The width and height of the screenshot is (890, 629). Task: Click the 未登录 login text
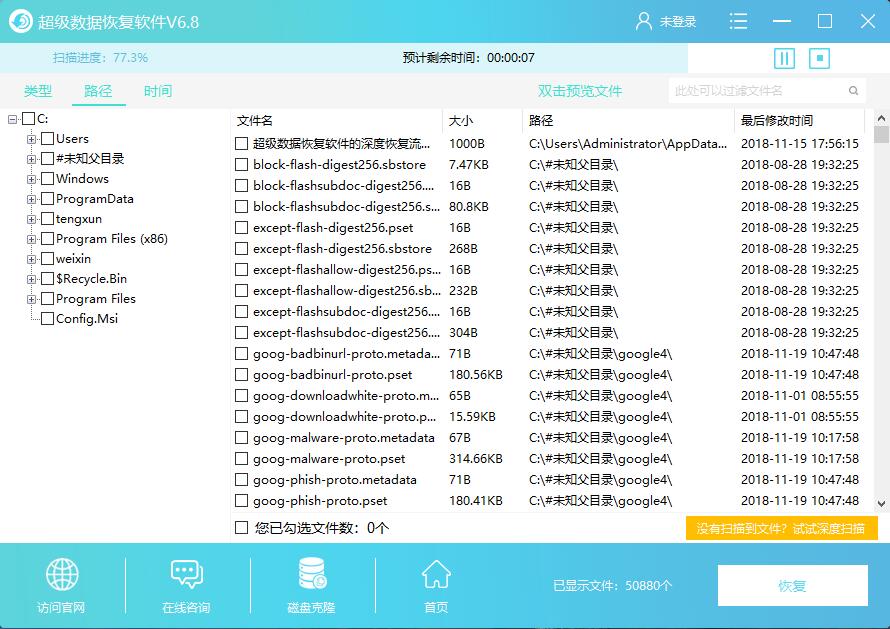[678, 22]
